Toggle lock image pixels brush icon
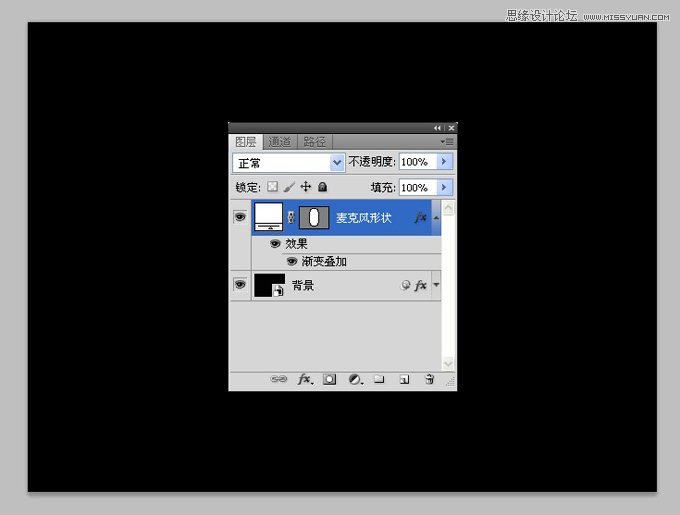 [x=289, y=187]
